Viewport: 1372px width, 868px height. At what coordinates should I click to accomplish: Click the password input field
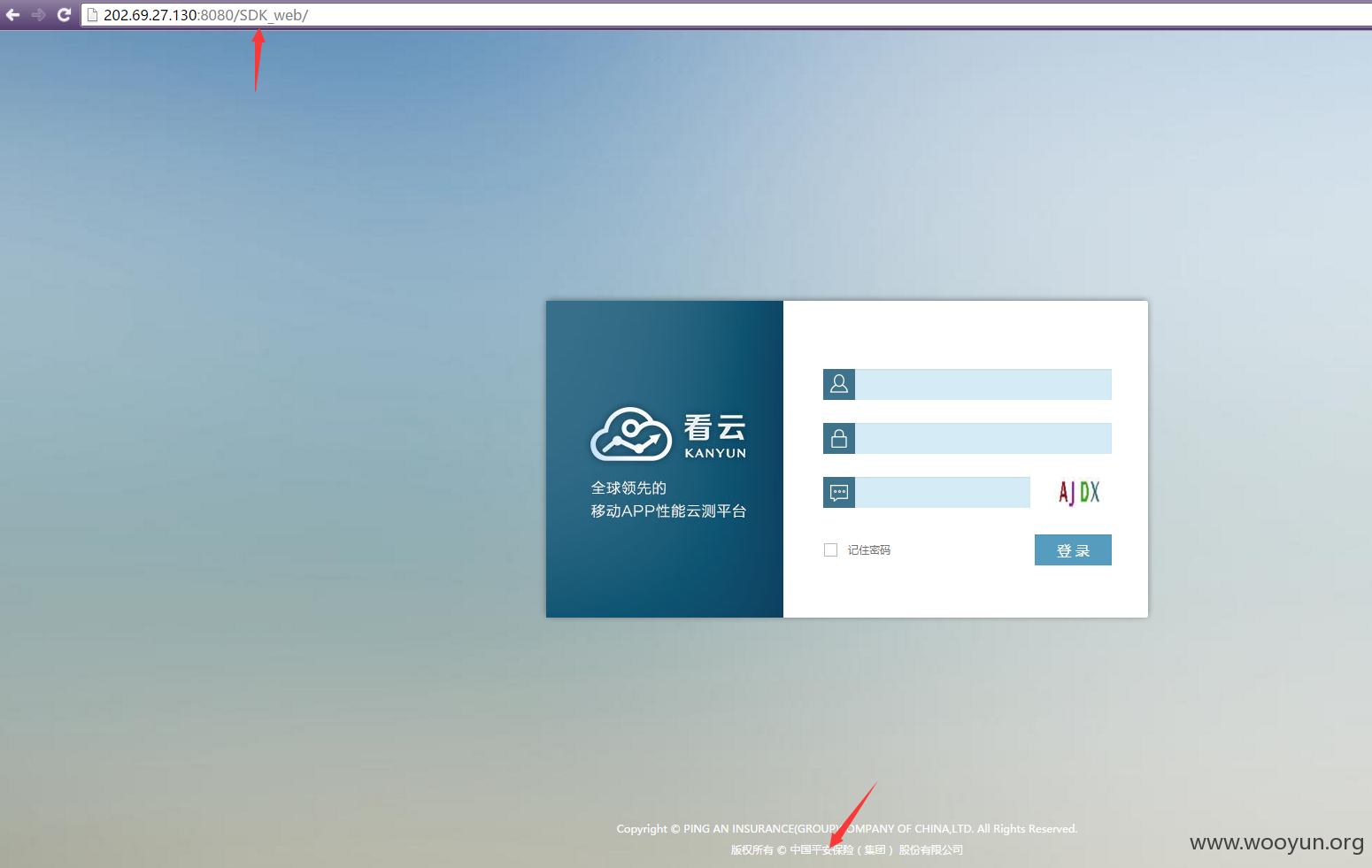pyautogui.click(x=983, y=438)
